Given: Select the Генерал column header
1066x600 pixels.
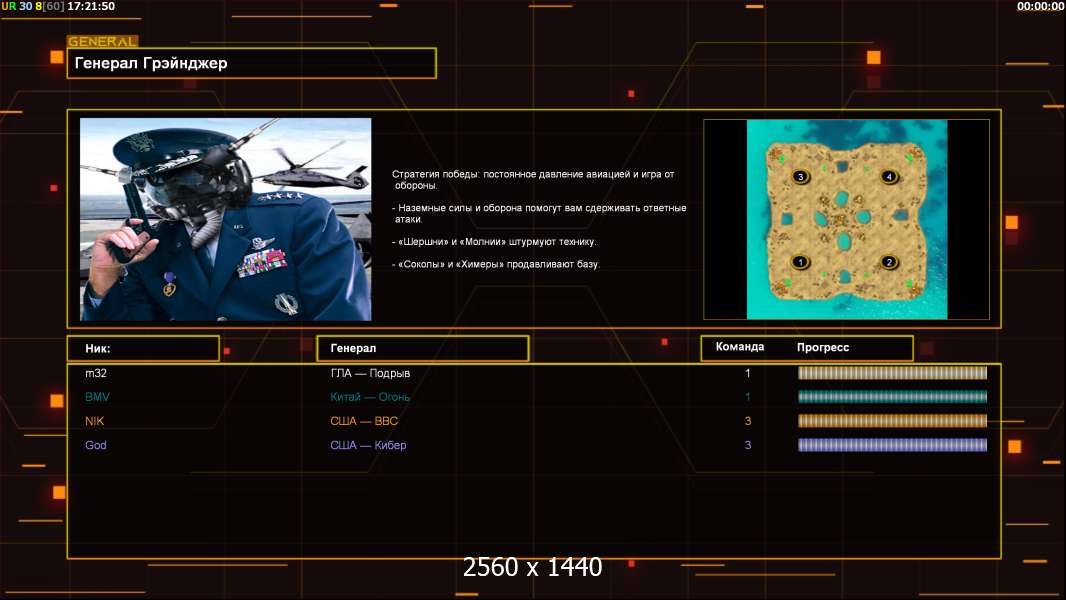Looking at the screenshot, I should [x=421, y=348].
